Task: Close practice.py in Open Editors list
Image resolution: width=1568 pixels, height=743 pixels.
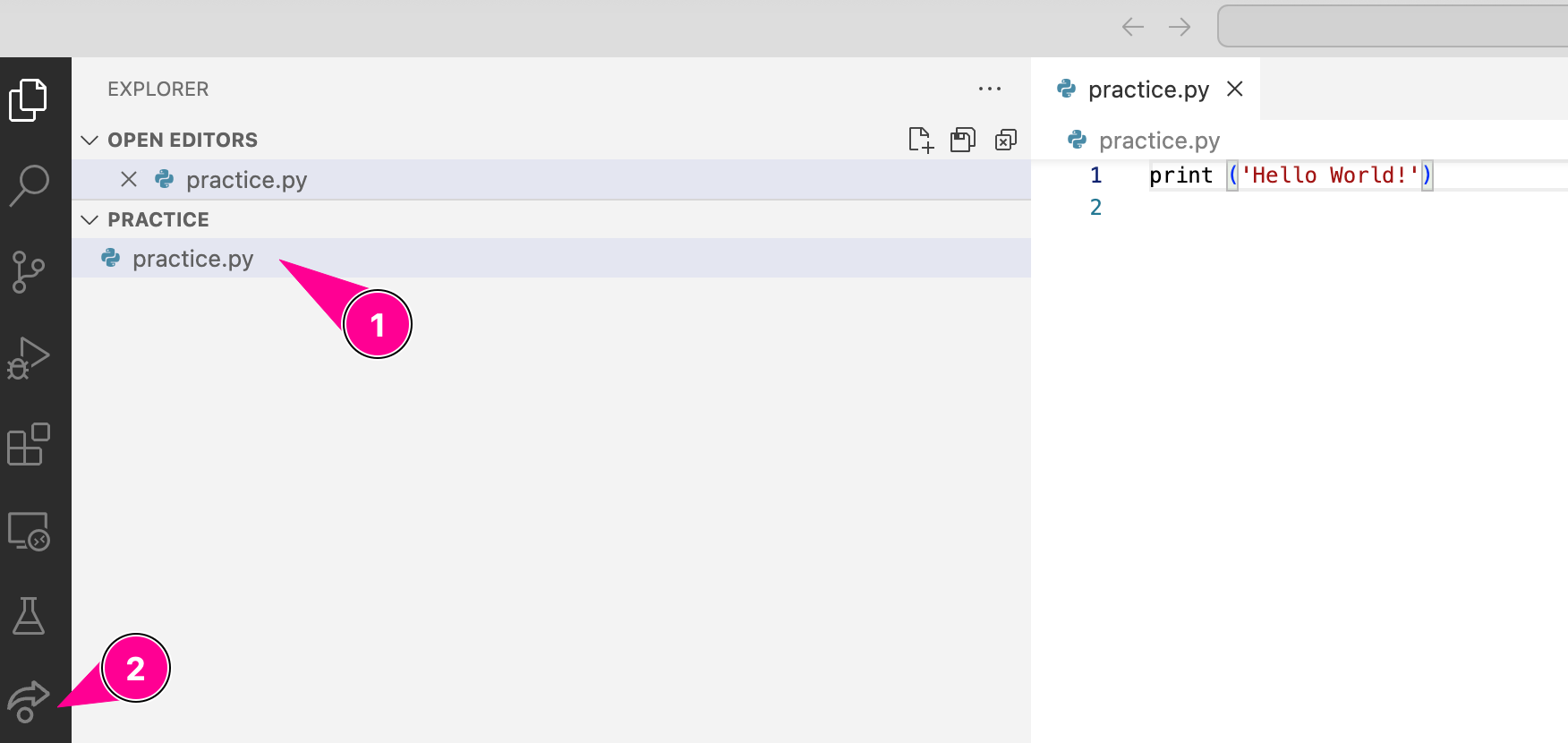Action: [129, 180]
